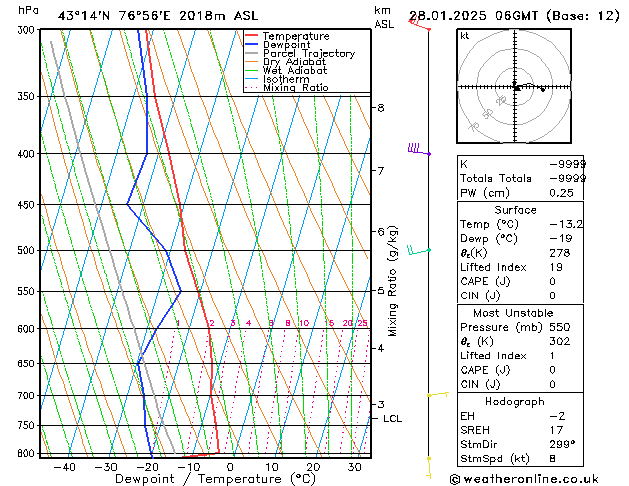Click the yellow wind barb at 700 hPa
This screenshot has width=629, height=486.
438,395
